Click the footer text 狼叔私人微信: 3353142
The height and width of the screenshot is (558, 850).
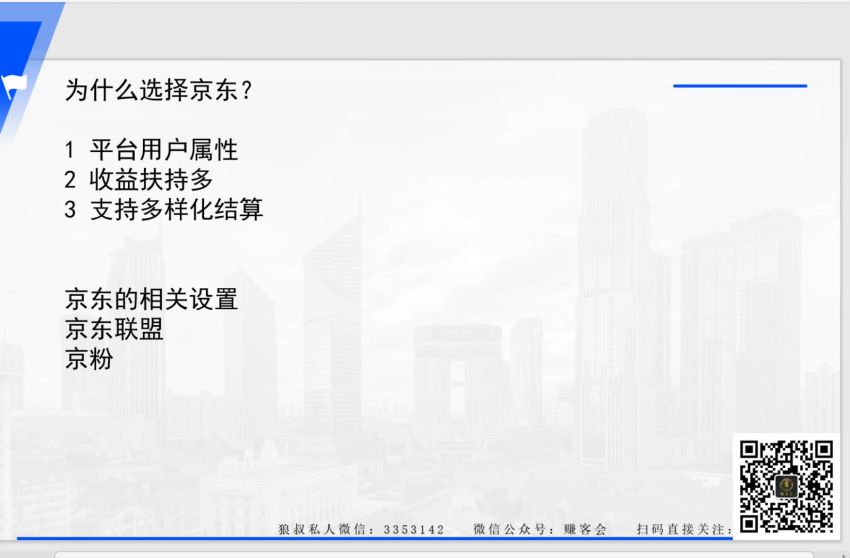(361, 529)
